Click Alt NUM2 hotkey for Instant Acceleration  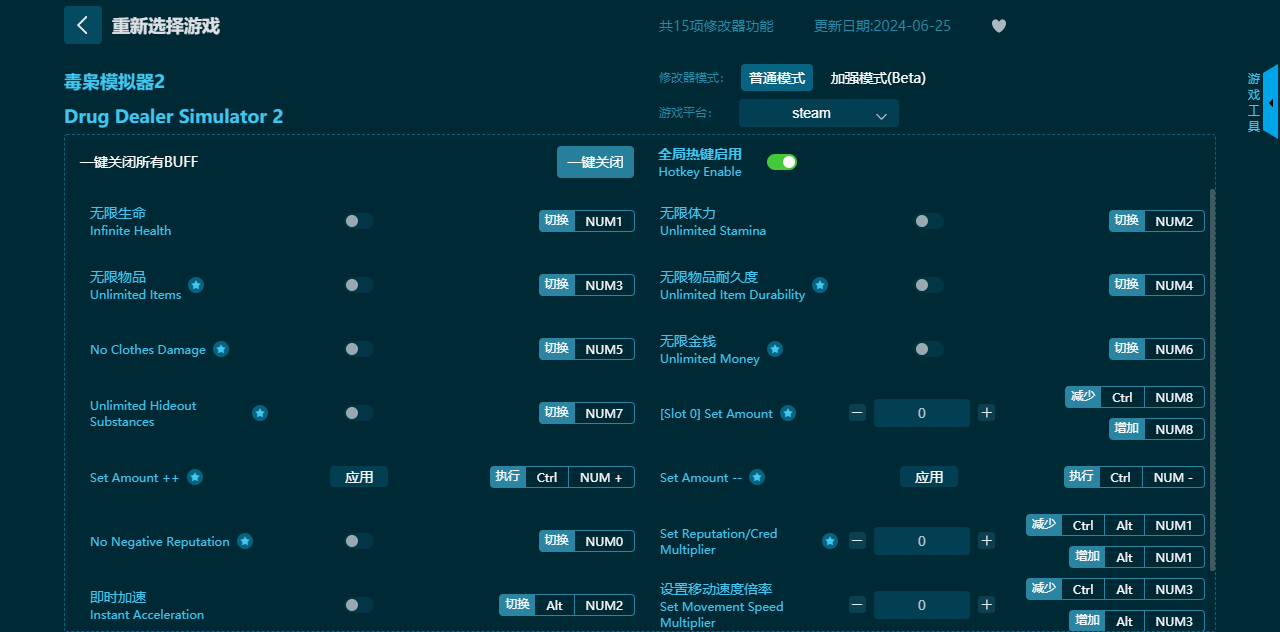click(567, 605)
